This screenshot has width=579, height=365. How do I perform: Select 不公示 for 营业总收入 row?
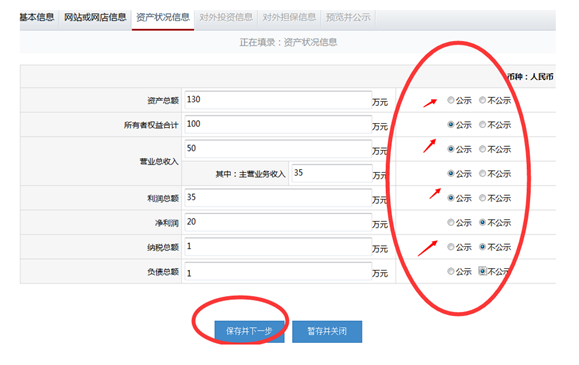(482, 149)
